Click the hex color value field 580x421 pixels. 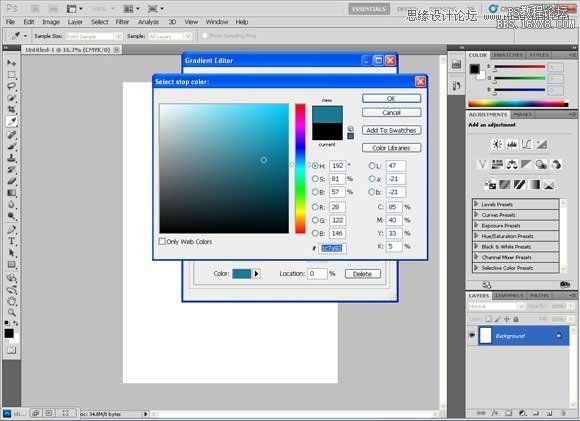click(332, 248)
